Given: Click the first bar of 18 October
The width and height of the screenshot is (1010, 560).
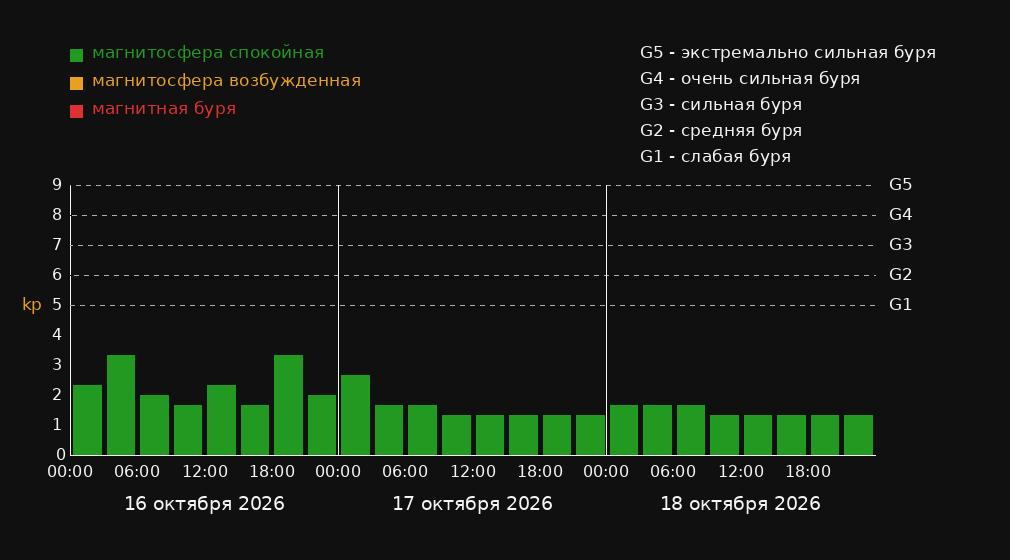Looking at the screenshot, I should pos(624,430).
